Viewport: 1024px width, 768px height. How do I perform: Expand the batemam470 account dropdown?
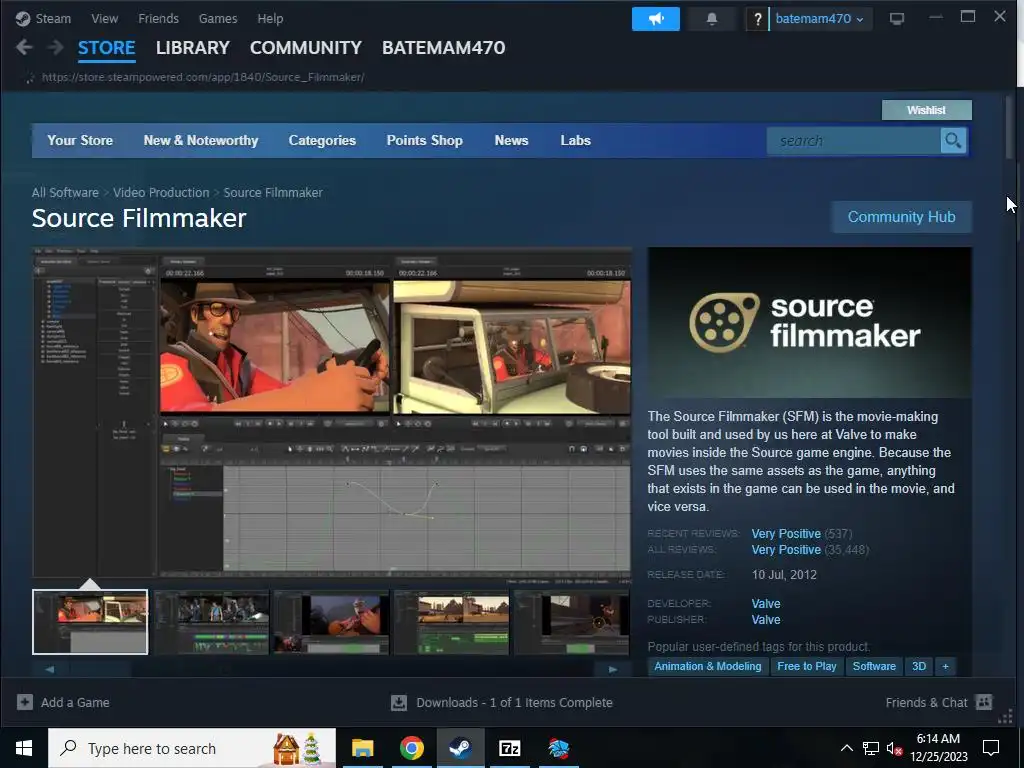point(820,19)
